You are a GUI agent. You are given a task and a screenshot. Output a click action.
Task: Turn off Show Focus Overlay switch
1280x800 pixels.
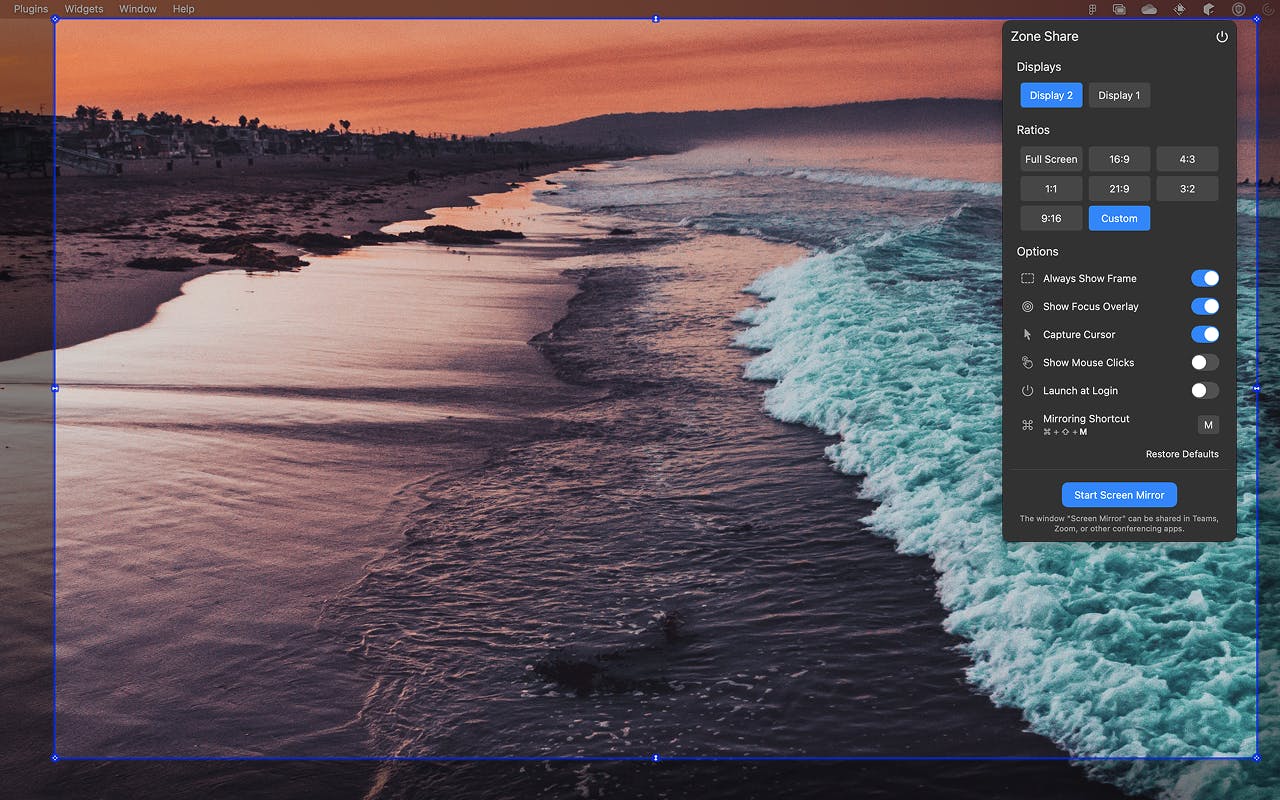point(1205,306)
